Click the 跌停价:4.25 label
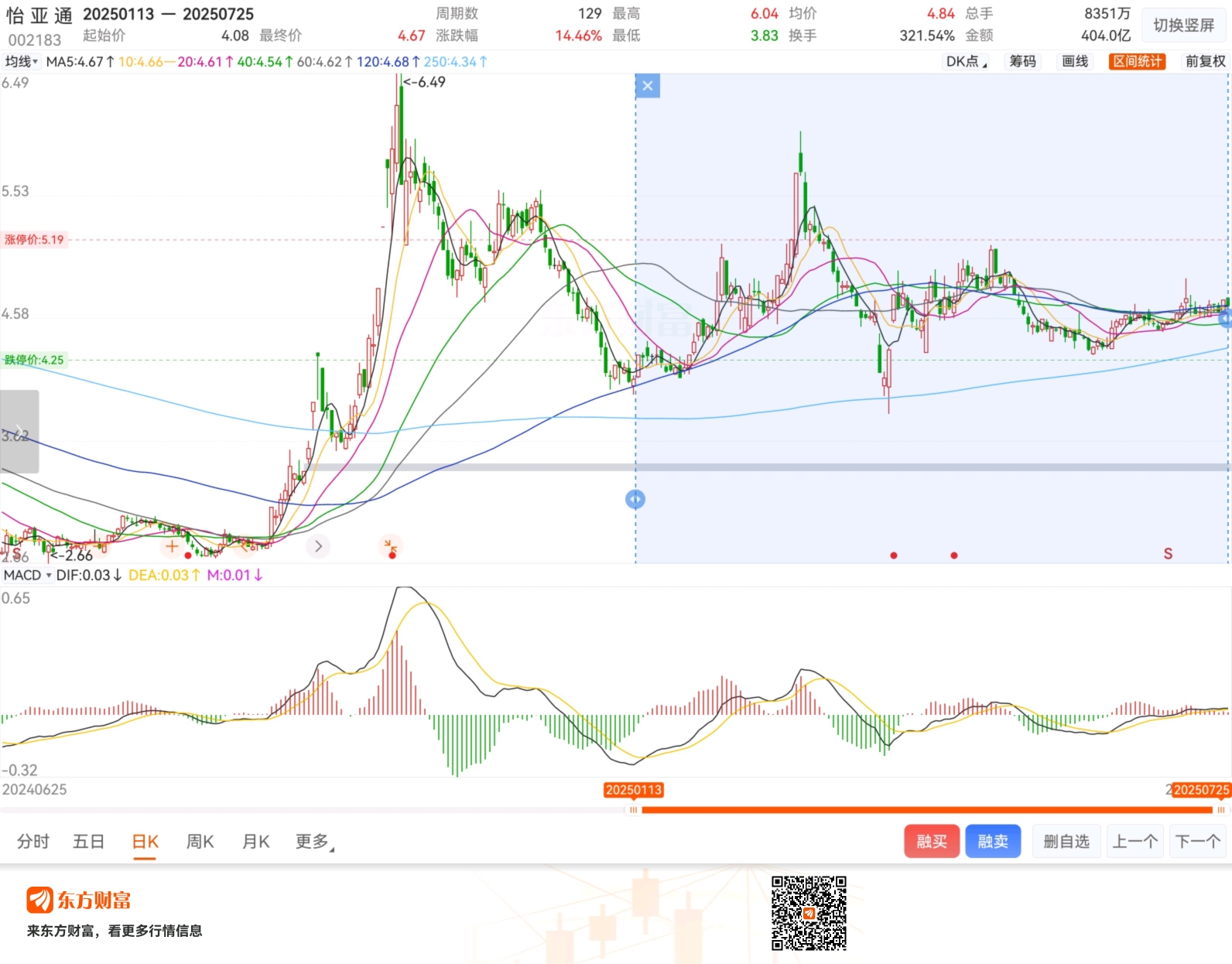Screen dimensions: 1232x964 34,360
